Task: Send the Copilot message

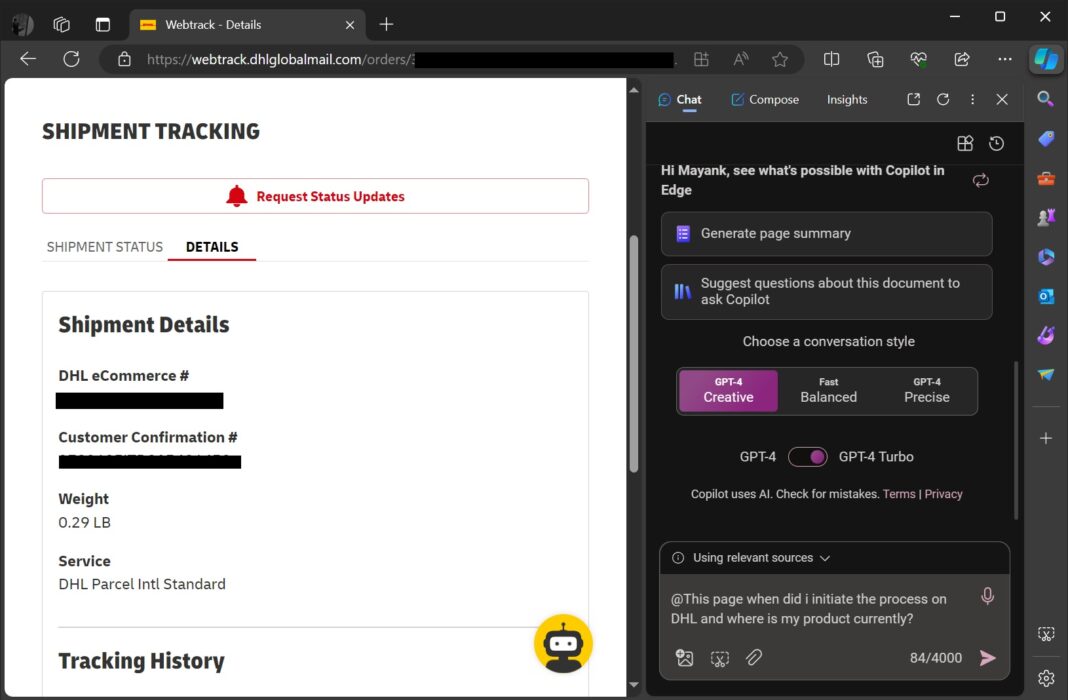Action: point(988,658)
